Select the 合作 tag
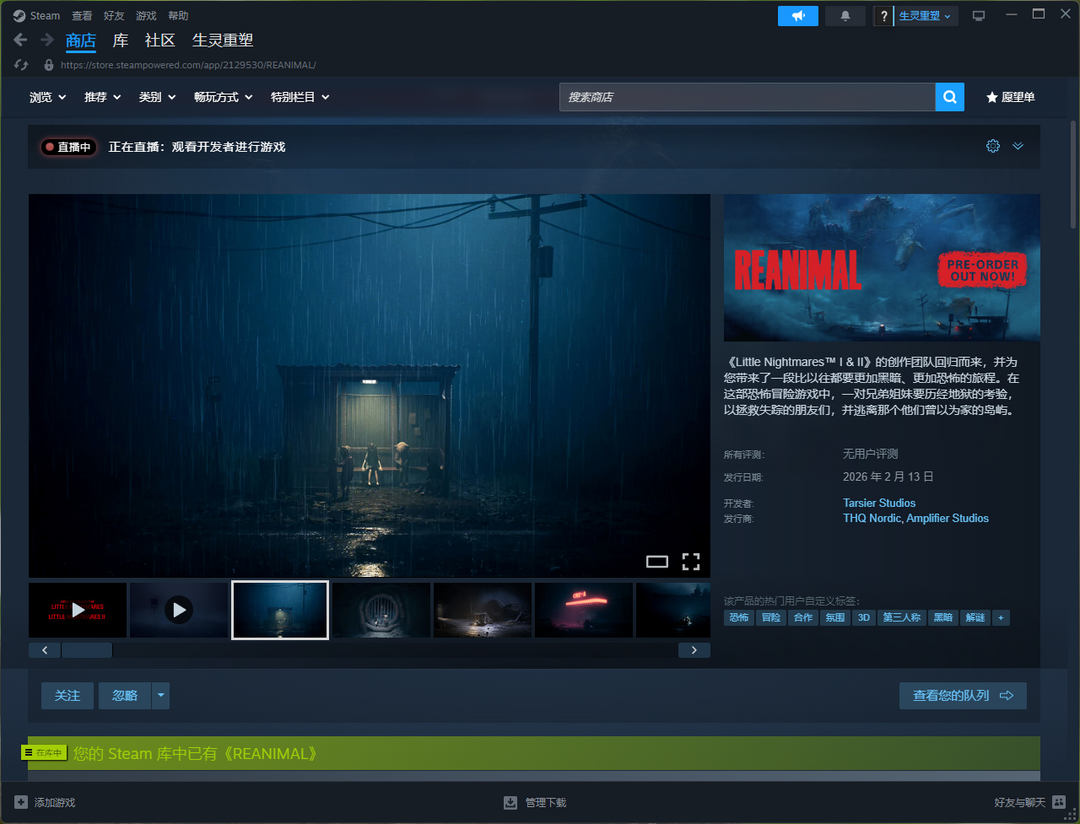The height and width of the screenshot is (824, 1080). click(x=803, y=618)
